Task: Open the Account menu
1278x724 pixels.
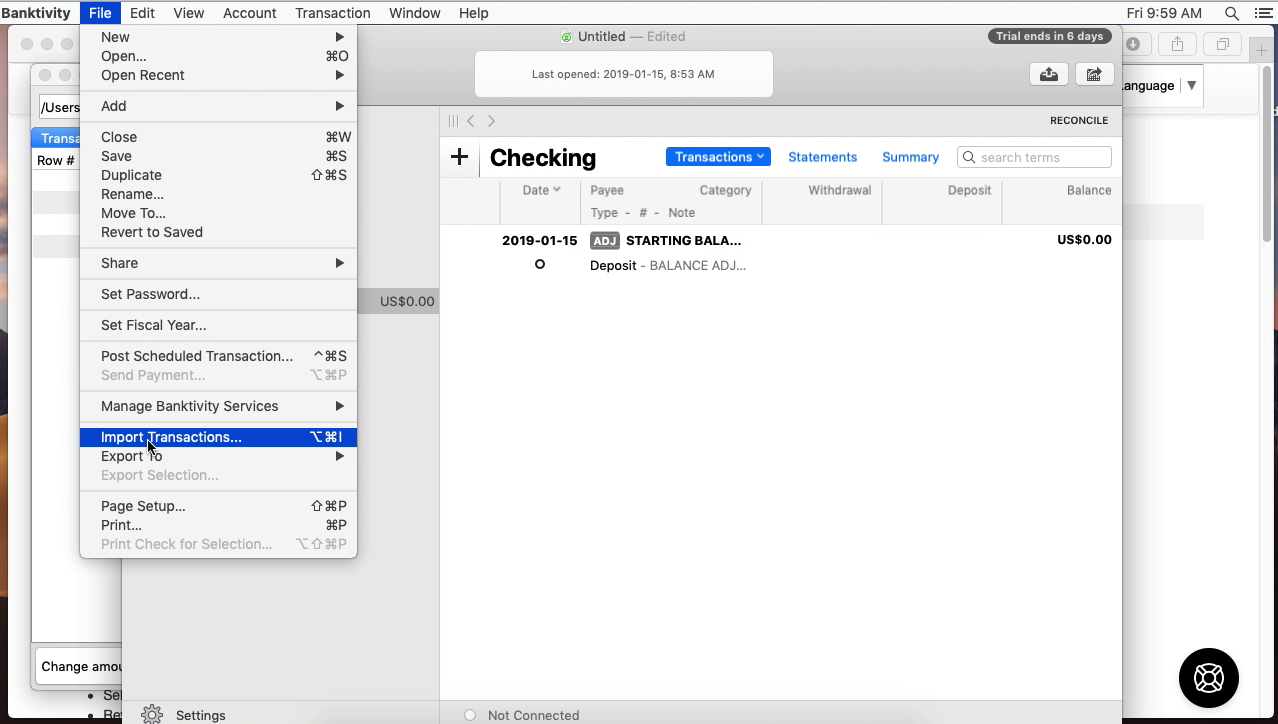Action: [x=250, y=13]
